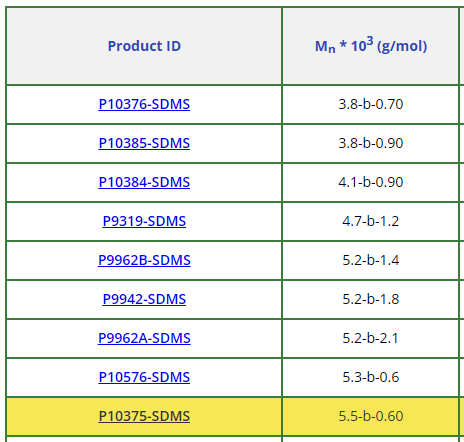Select the 4.7-b-1.2 table cell
The width and height of the screenshot is (464, 442).
[371, 221]
